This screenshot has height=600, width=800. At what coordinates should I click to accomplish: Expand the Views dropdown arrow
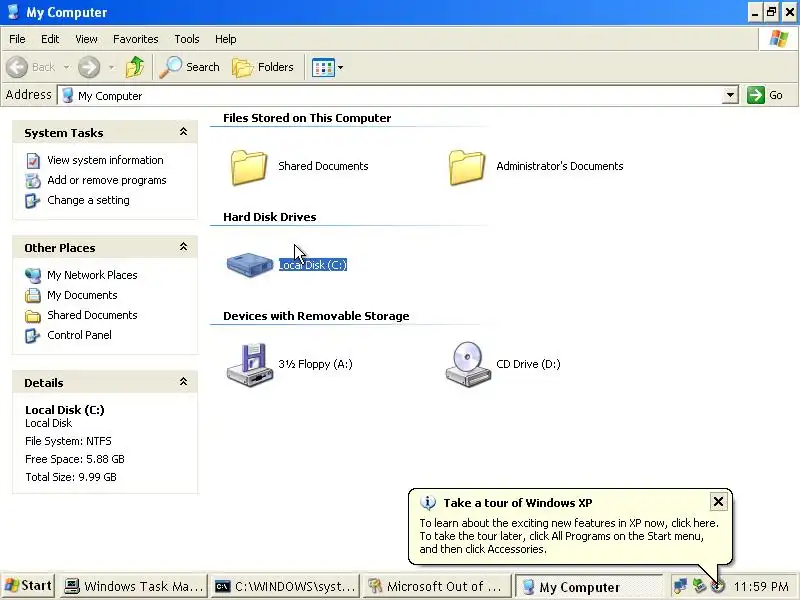340,67
